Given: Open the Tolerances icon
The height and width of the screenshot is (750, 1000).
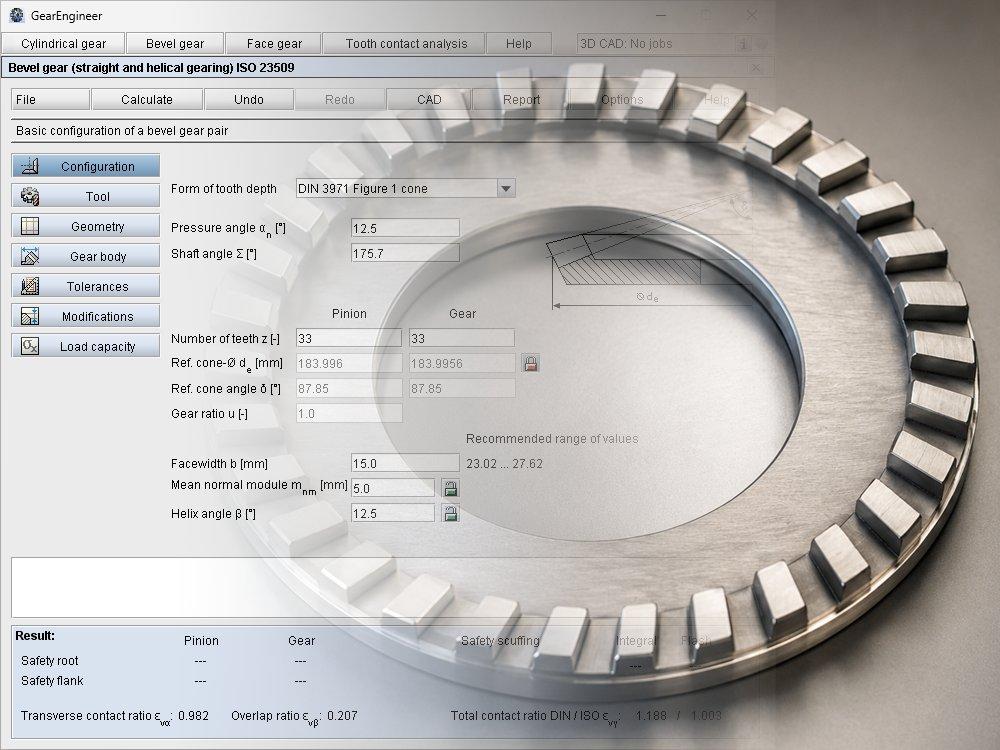Looking at the screenshot, I should (x=30, y=286).
